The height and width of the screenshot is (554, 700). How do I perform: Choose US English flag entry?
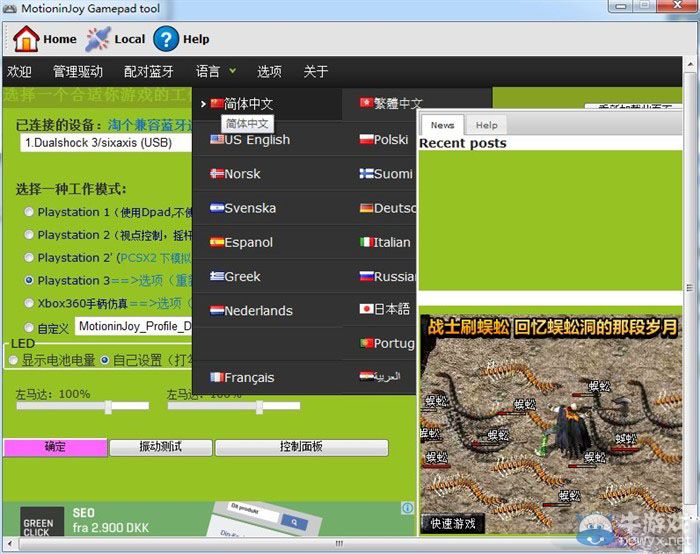(x=250, y=140)
